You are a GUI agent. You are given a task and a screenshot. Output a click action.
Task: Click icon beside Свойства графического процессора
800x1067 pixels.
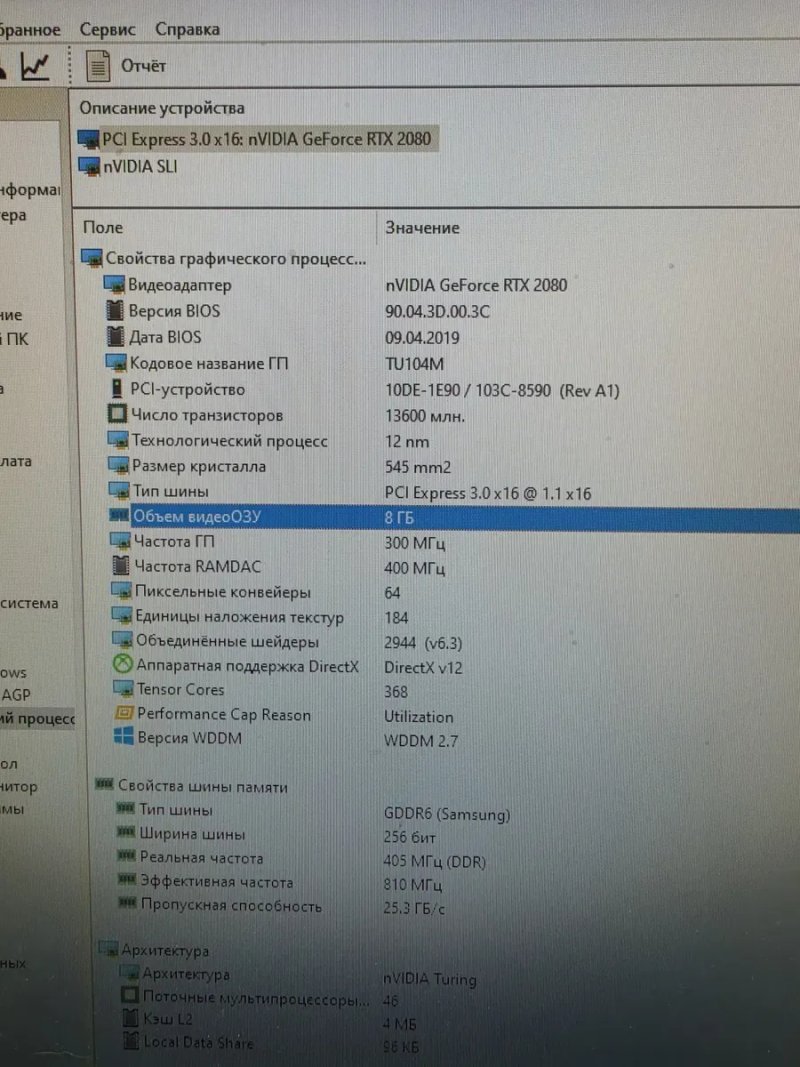click(92, 258)
